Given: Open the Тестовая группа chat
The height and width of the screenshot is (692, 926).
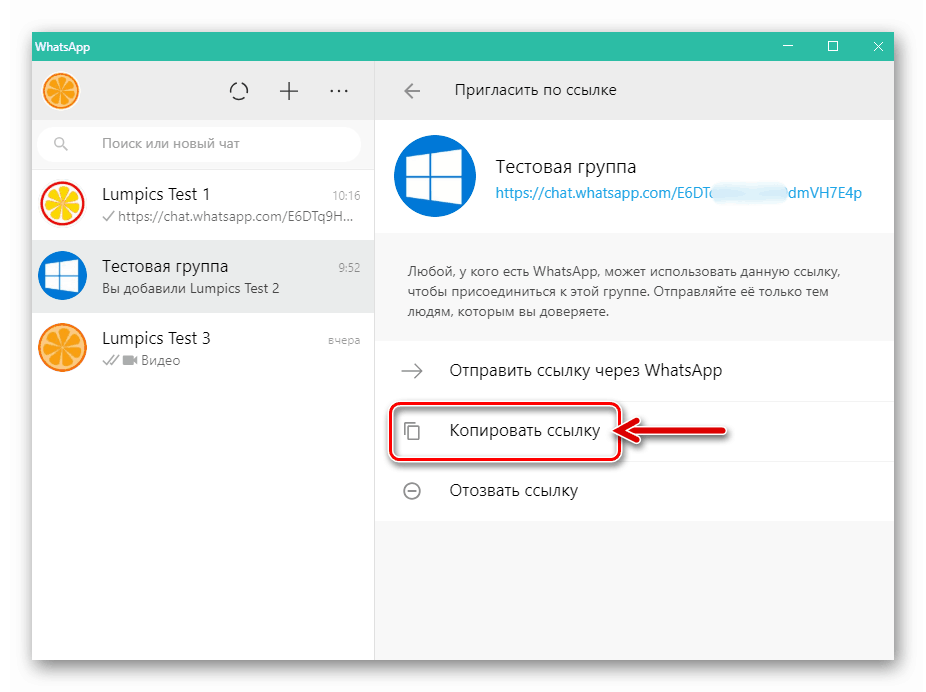Looking at the screenshot, I should [200, 275].
